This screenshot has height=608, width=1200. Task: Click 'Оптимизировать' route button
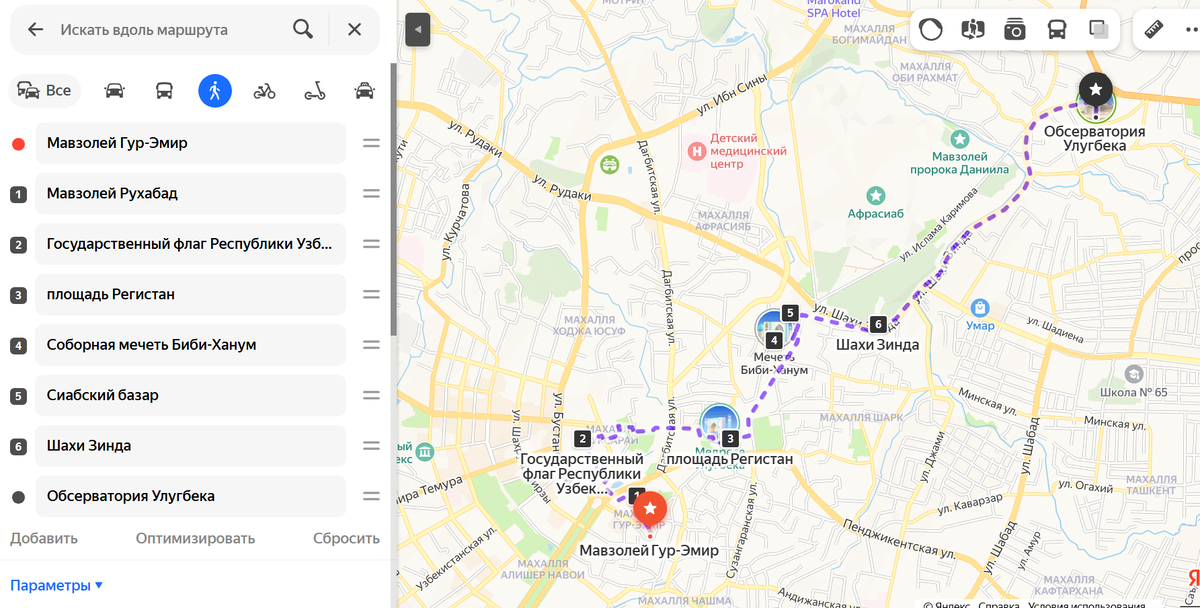(195, 538)
